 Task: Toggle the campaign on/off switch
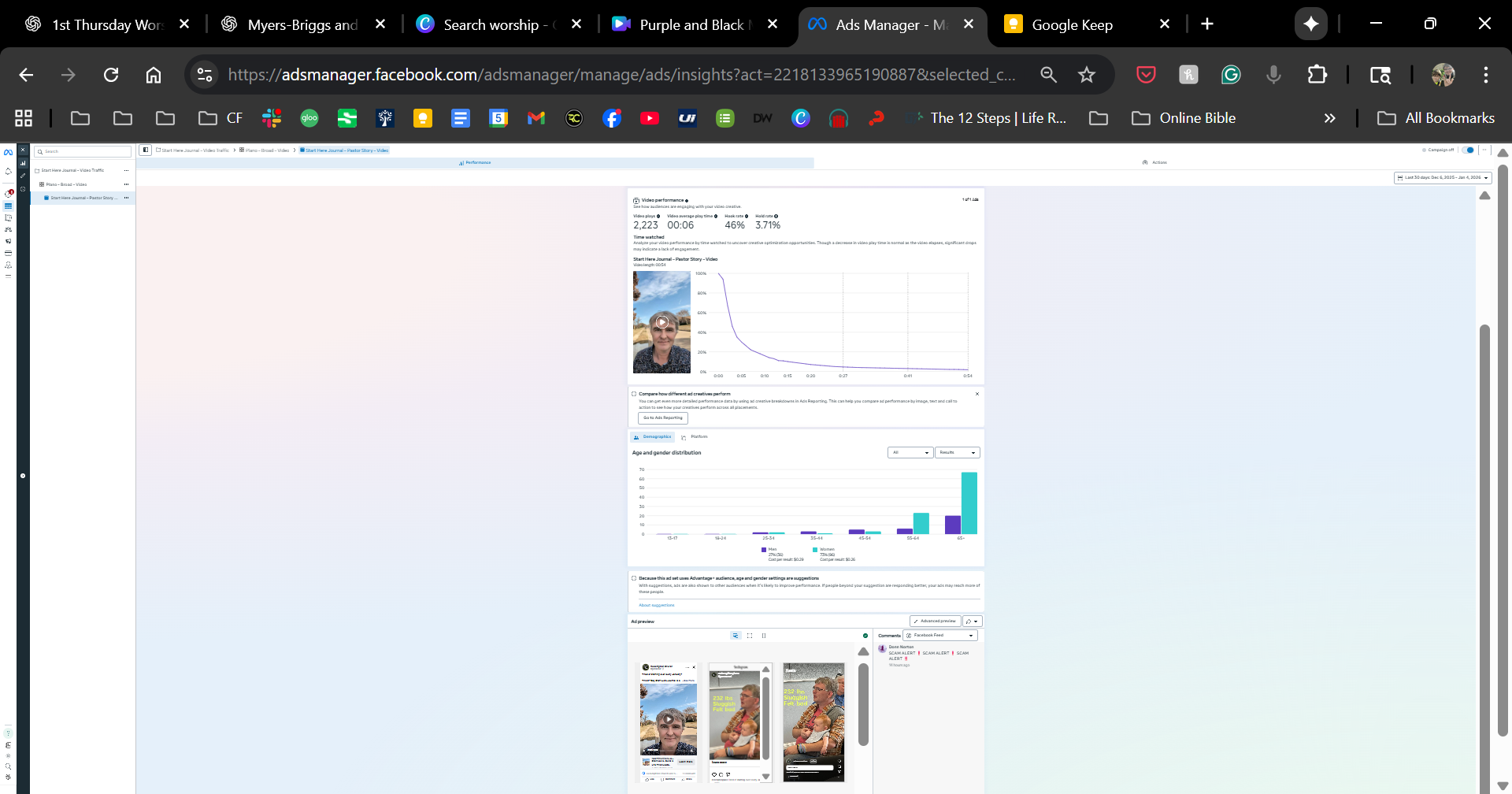(x=1468, y=150)
